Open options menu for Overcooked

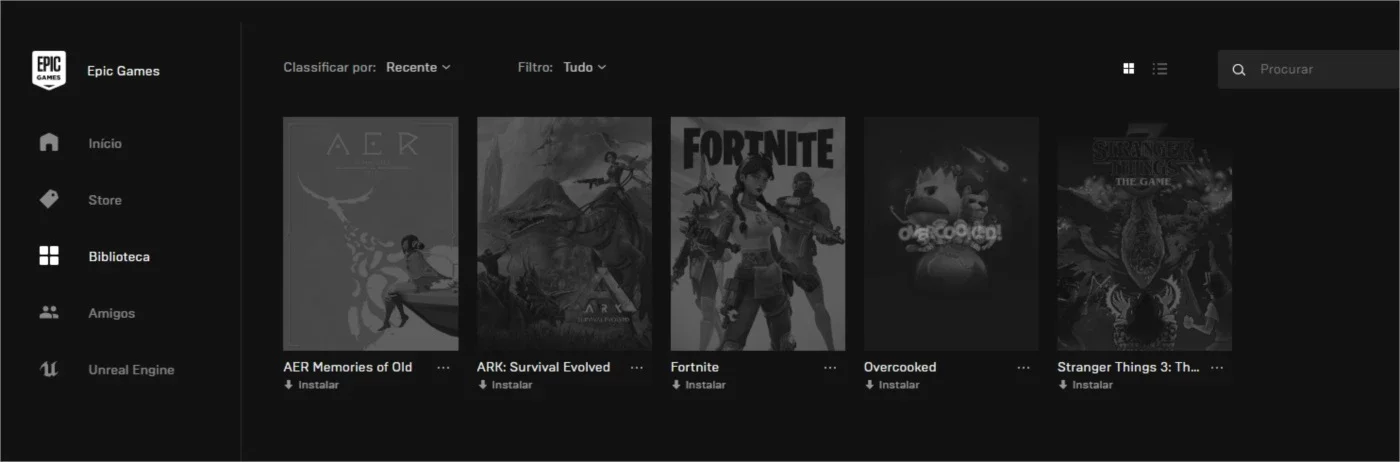click(1024, 368)
